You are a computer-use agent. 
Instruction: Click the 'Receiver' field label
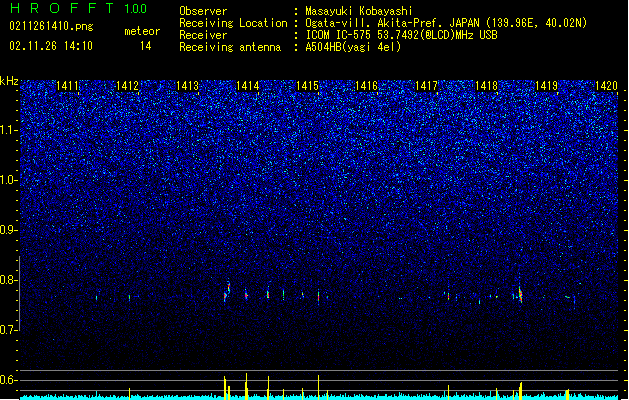(x=203, y=35)
